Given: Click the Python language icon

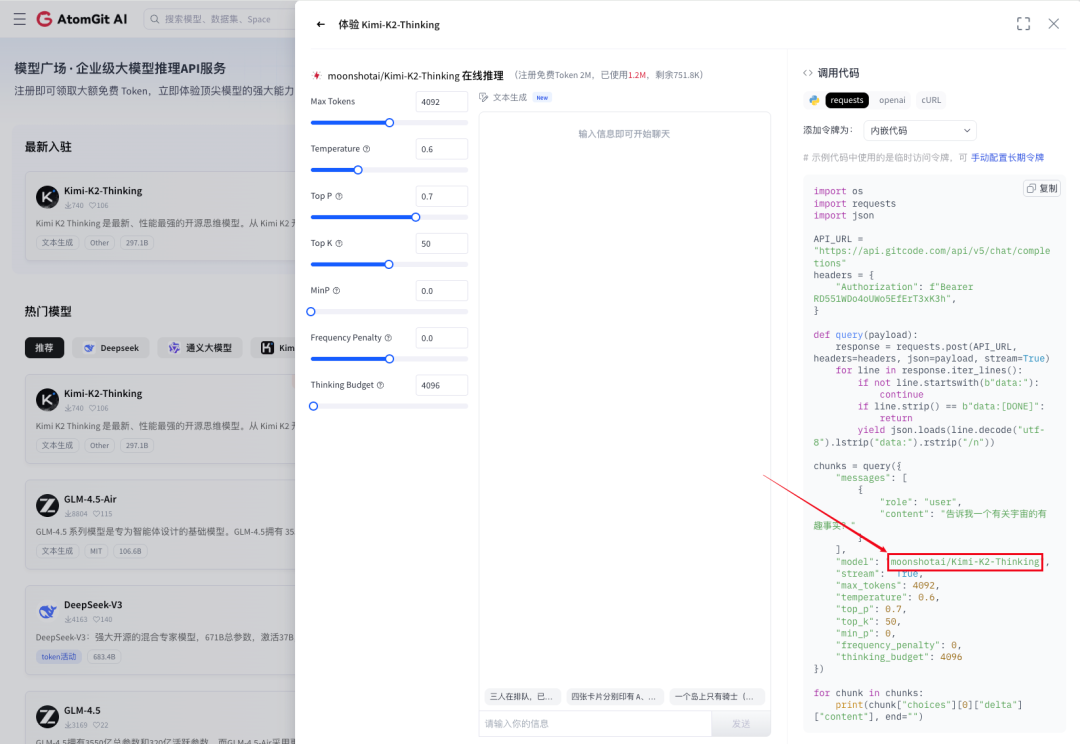Looking at the screenshot, I should [x=814, y=100].
